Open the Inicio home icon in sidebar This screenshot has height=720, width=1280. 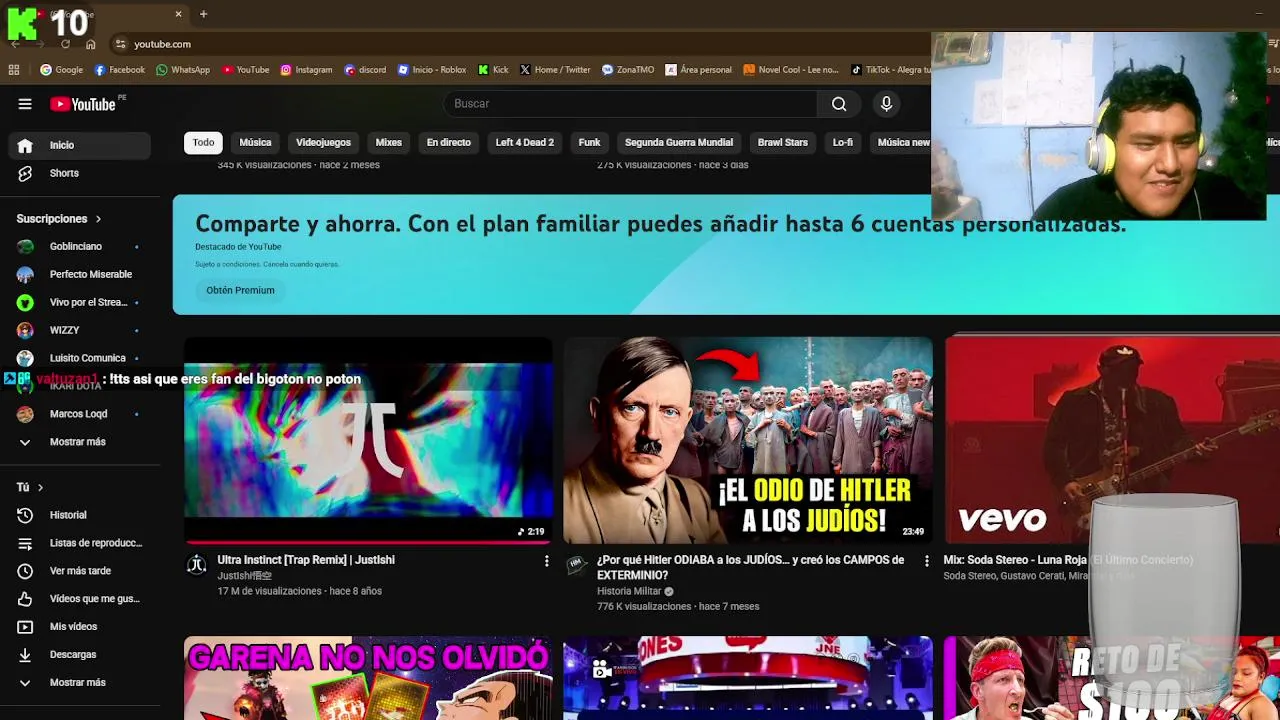point(25,145)
